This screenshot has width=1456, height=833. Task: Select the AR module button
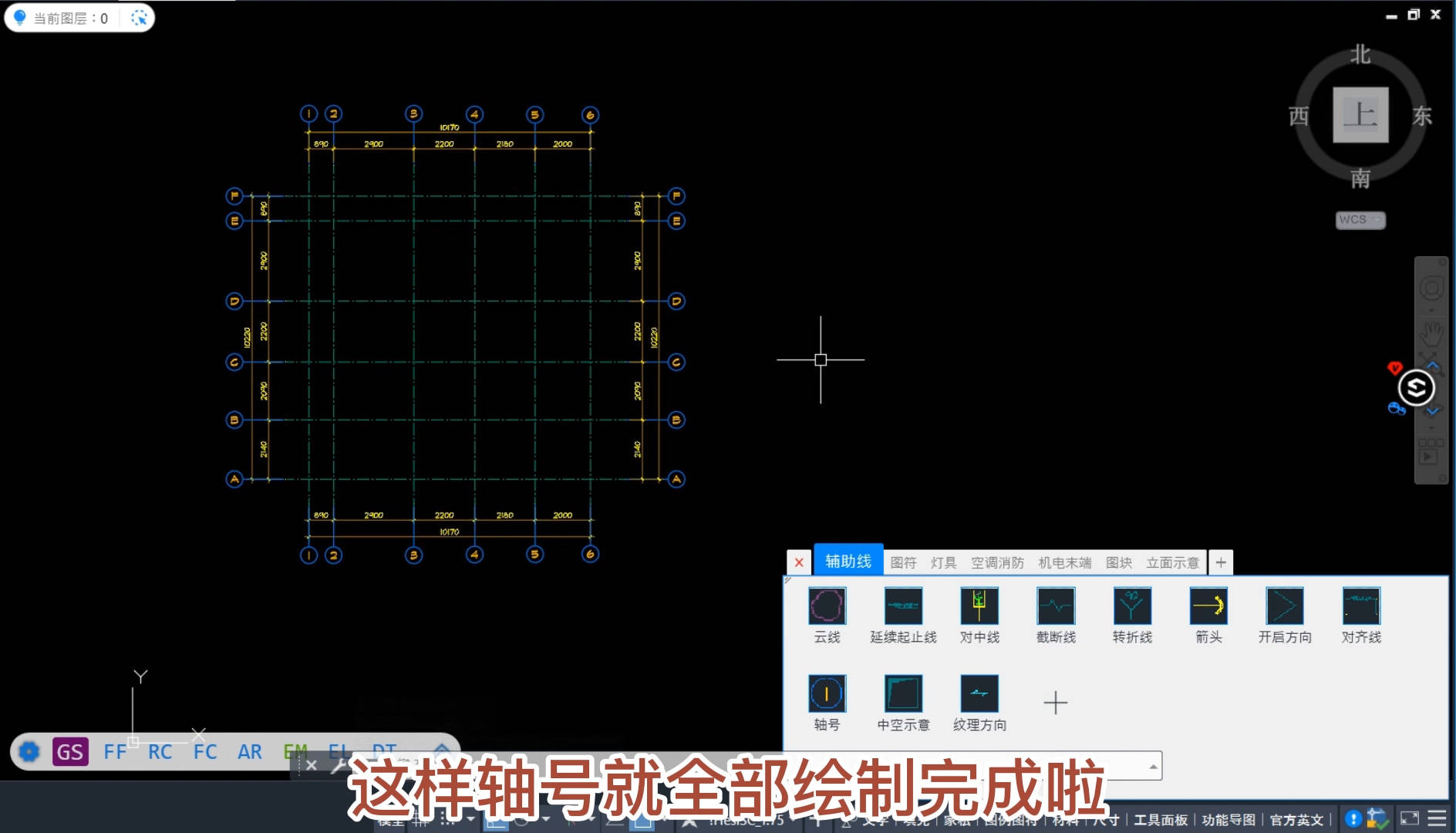click(250, 751)
